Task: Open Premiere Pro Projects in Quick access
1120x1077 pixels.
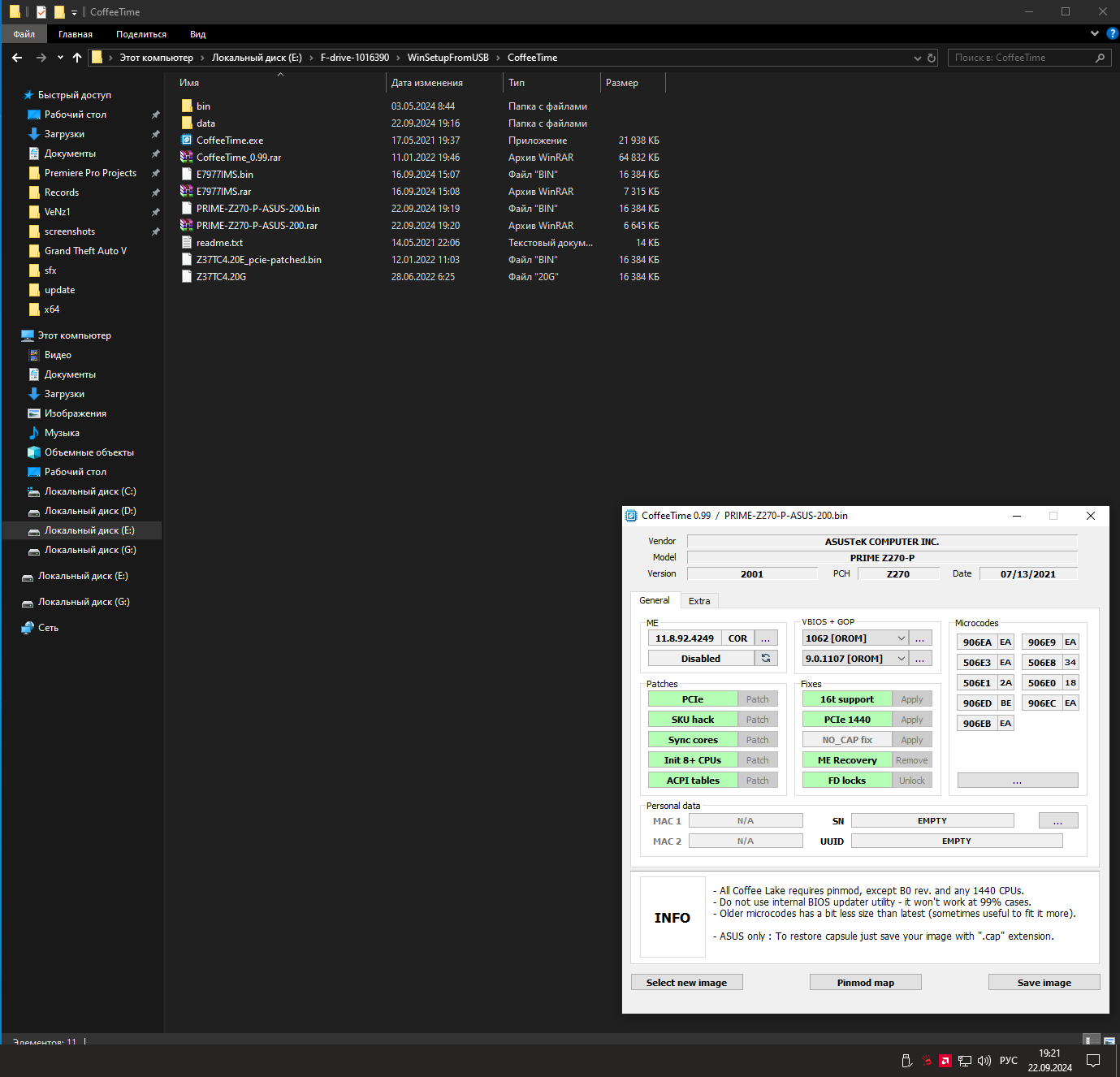Action: (x=90, y=173)
